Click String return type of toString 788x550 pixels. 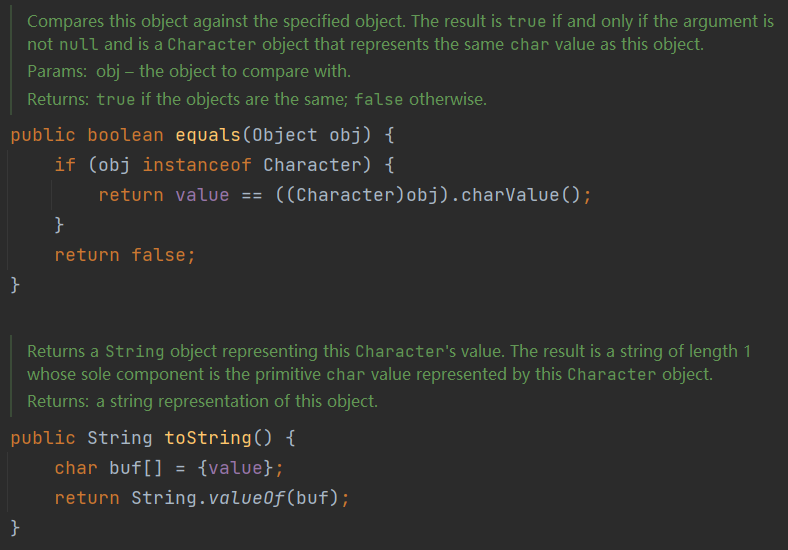pyautogui.click(x=120, y=438)
